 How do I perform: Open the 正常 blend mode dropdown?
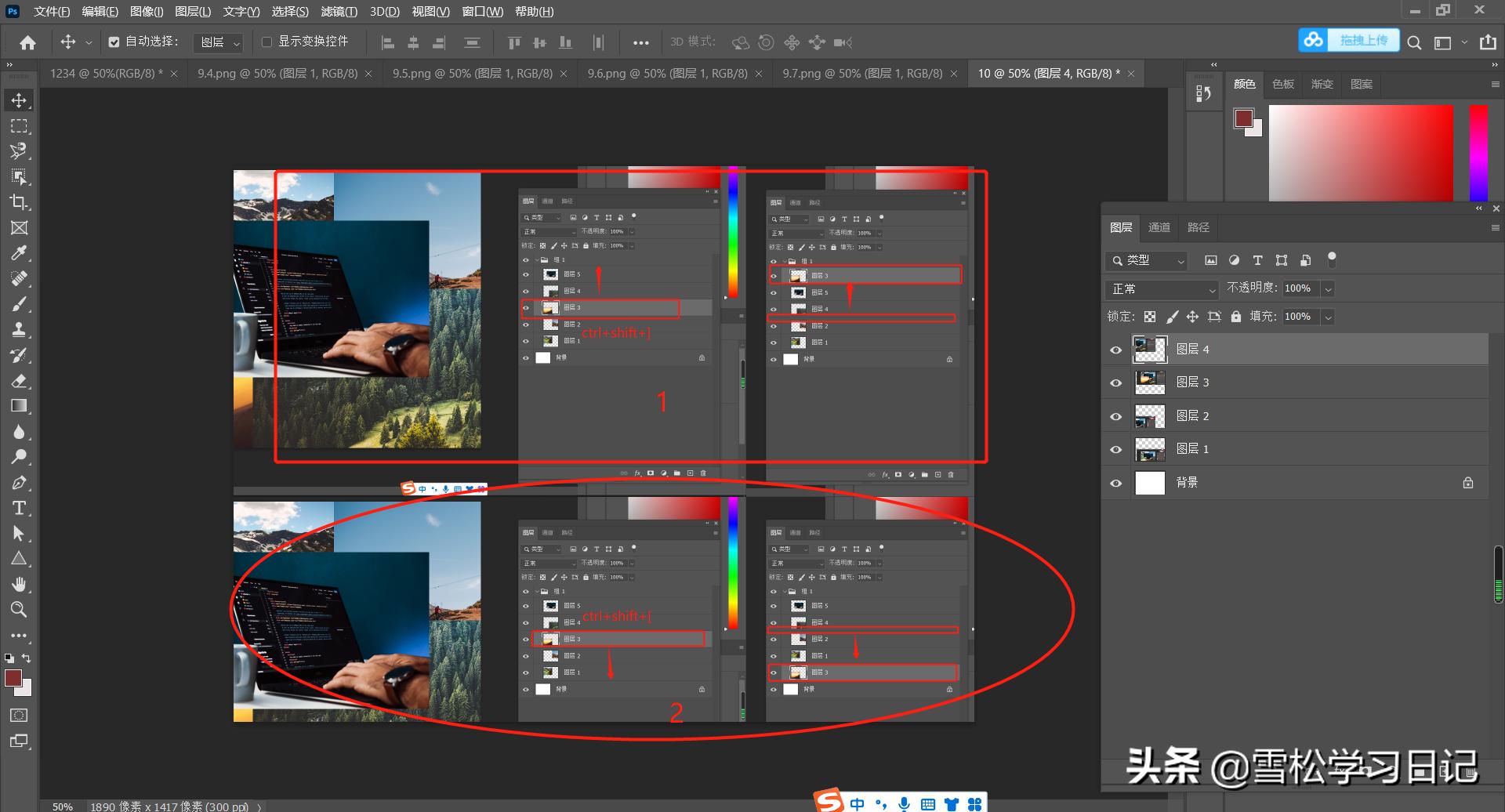pos(1162,289)
